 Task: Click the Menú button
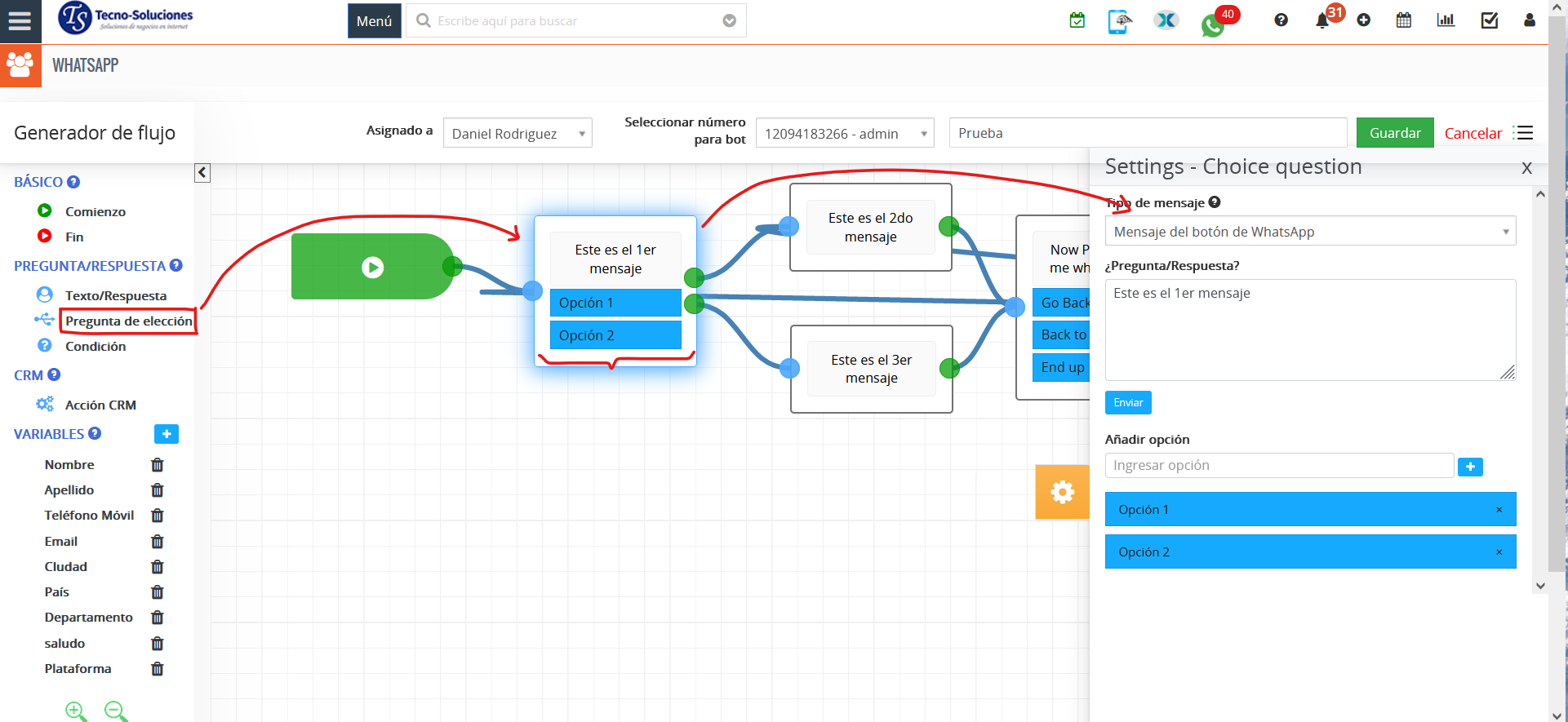coord(374,21)
